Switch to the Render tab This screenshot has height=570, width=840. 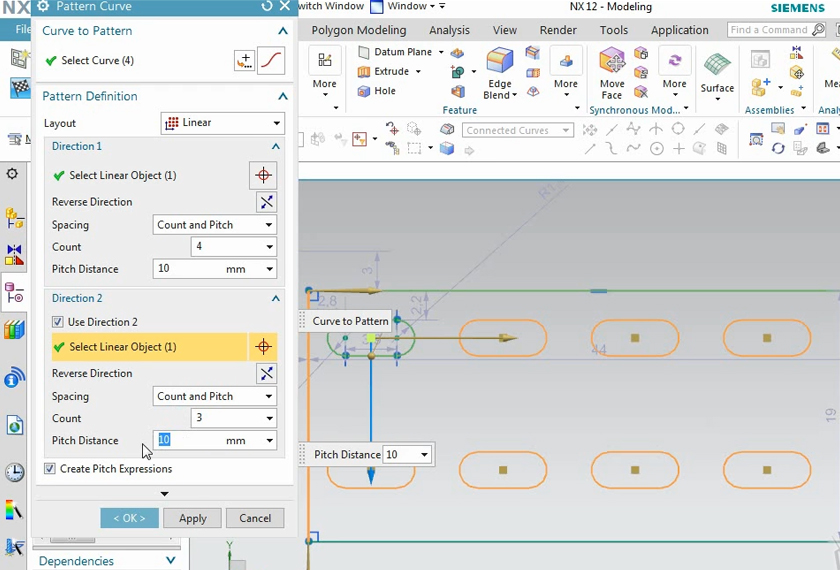[x=558, y=31]
